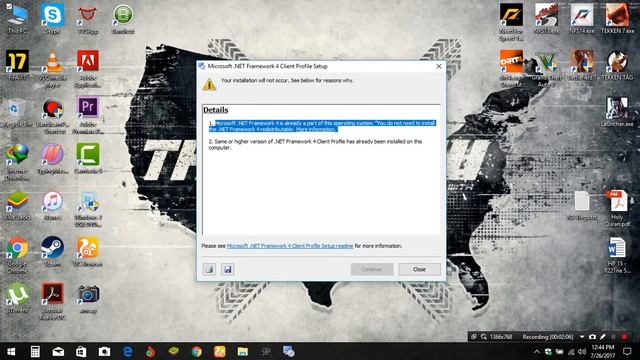
Task: Select the BlueStacks desktop icon
Action: tap(17, 205)
